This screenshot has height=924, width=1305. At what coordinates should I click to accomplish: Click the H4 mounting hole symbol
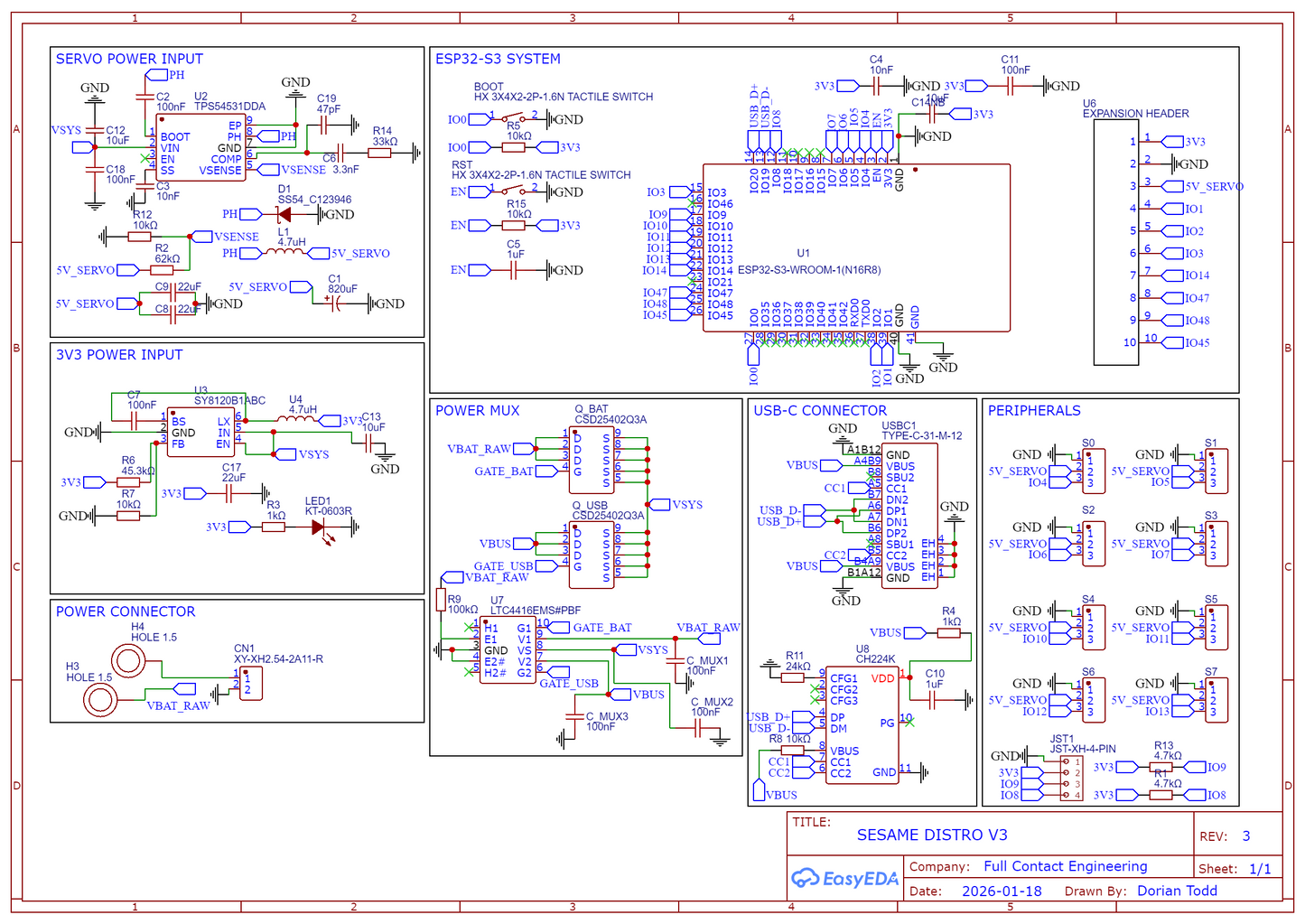pyautogui.click(x=127, y=662)
